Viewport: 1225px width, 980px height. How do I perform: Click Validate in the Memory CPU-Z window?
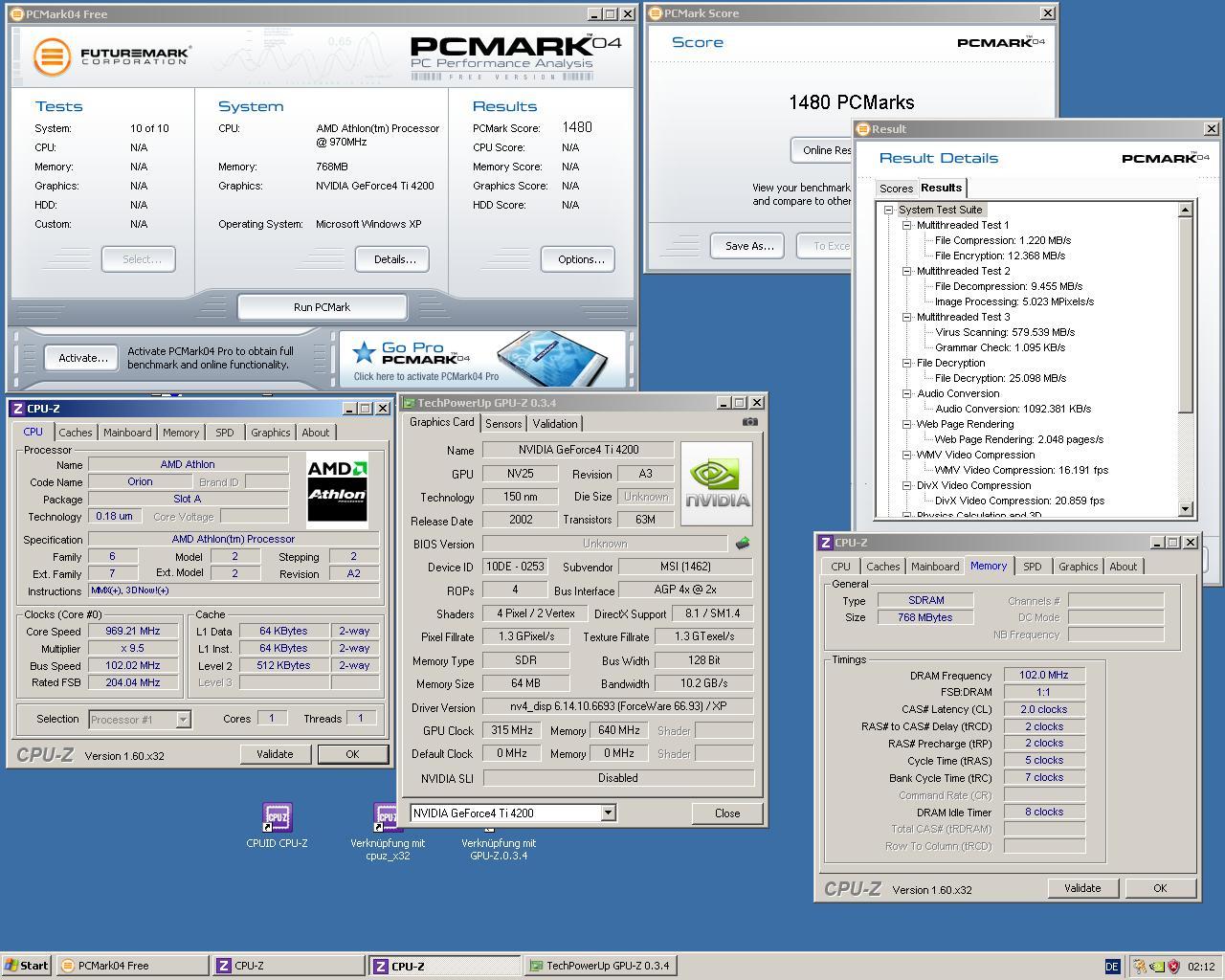tap(1082, 888)
